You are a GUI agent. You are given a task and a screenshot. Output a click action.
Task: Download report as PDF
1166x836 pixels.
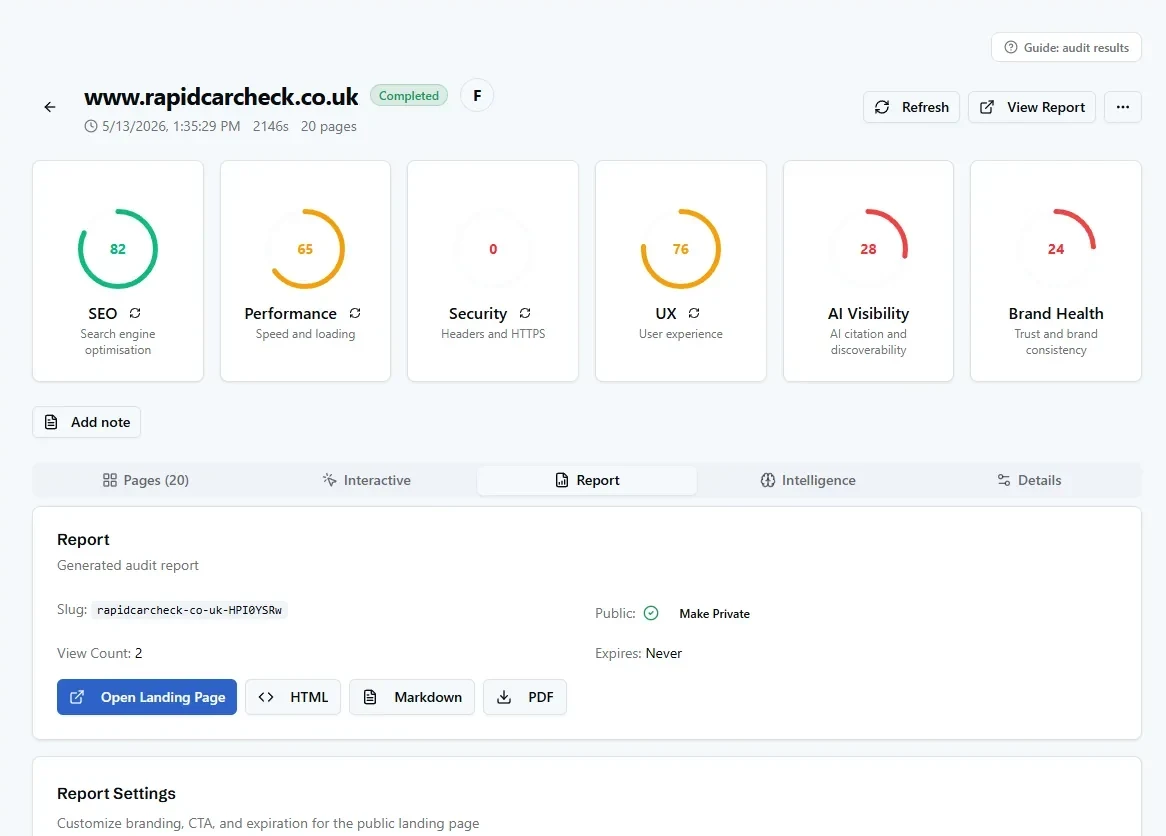525,697
